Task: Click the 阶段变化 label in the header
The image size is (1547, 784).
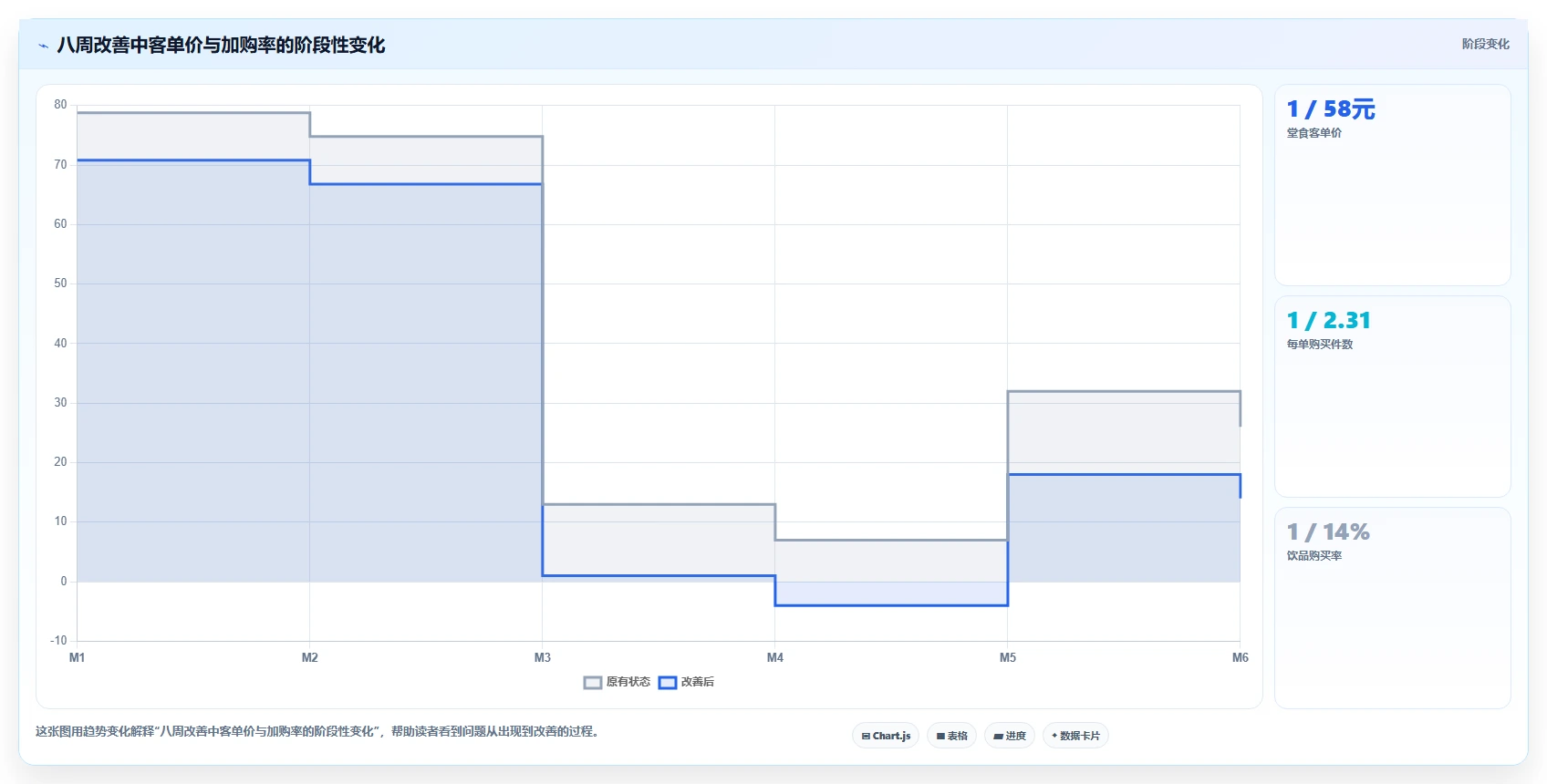Action: 1485,44
